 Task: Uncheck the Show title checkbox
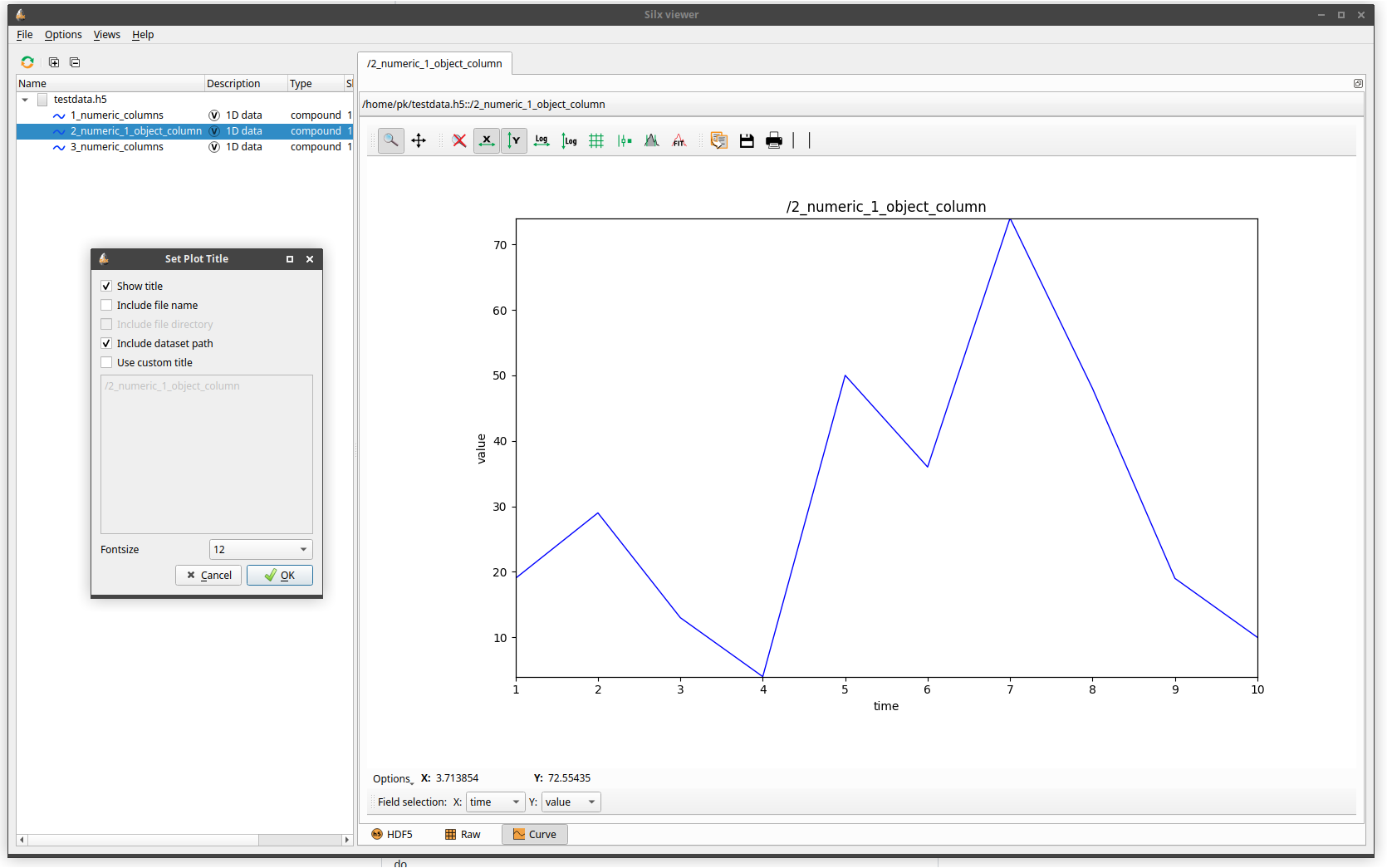(x=106, y=286)
